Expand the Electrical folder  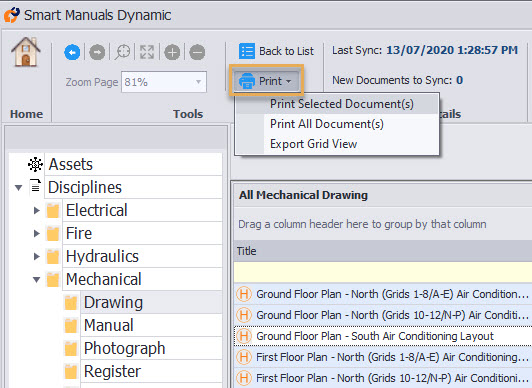(37, 210)
